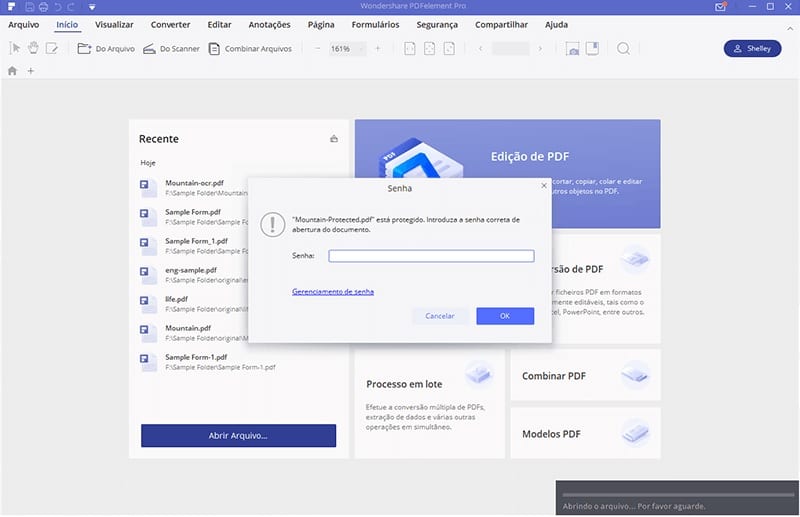
Task: Click the page thumbnail icon beside the camera
Action: [x=592, y=48]
